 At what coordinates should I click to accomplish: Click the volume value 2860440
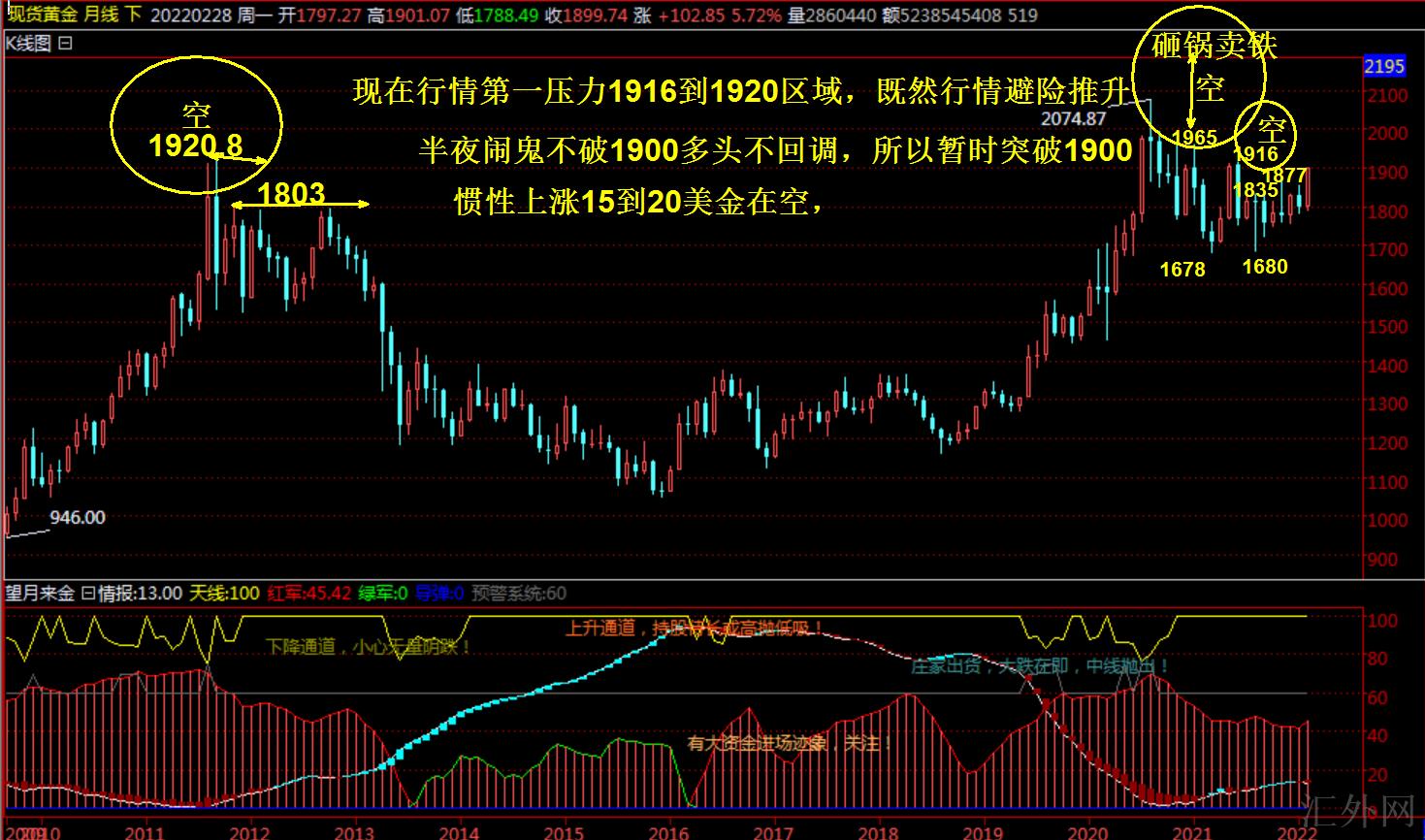[x=842, y=16]
